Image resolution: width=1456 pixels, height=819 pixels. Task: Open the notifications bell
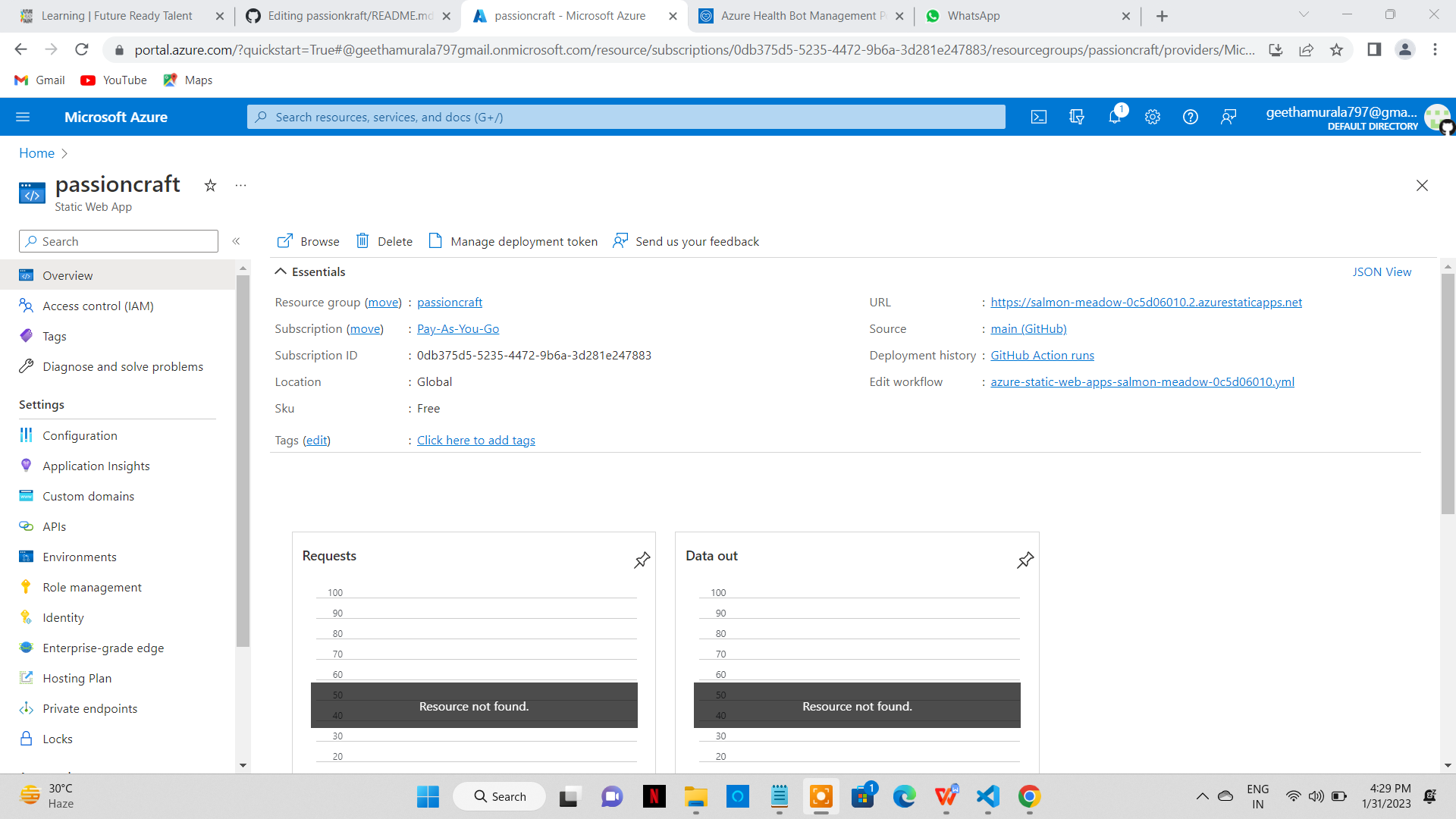[1115, 117]
